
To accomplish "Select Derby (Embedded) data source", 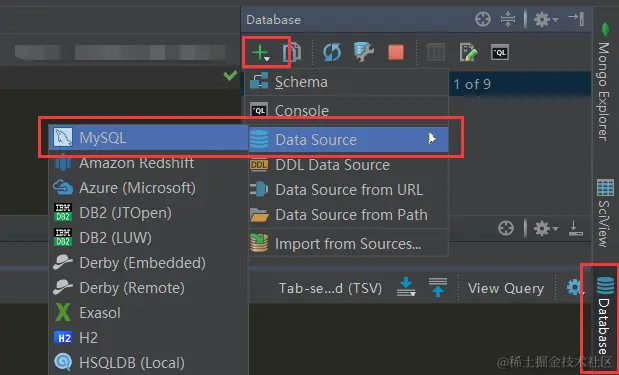I will (148, 263).
